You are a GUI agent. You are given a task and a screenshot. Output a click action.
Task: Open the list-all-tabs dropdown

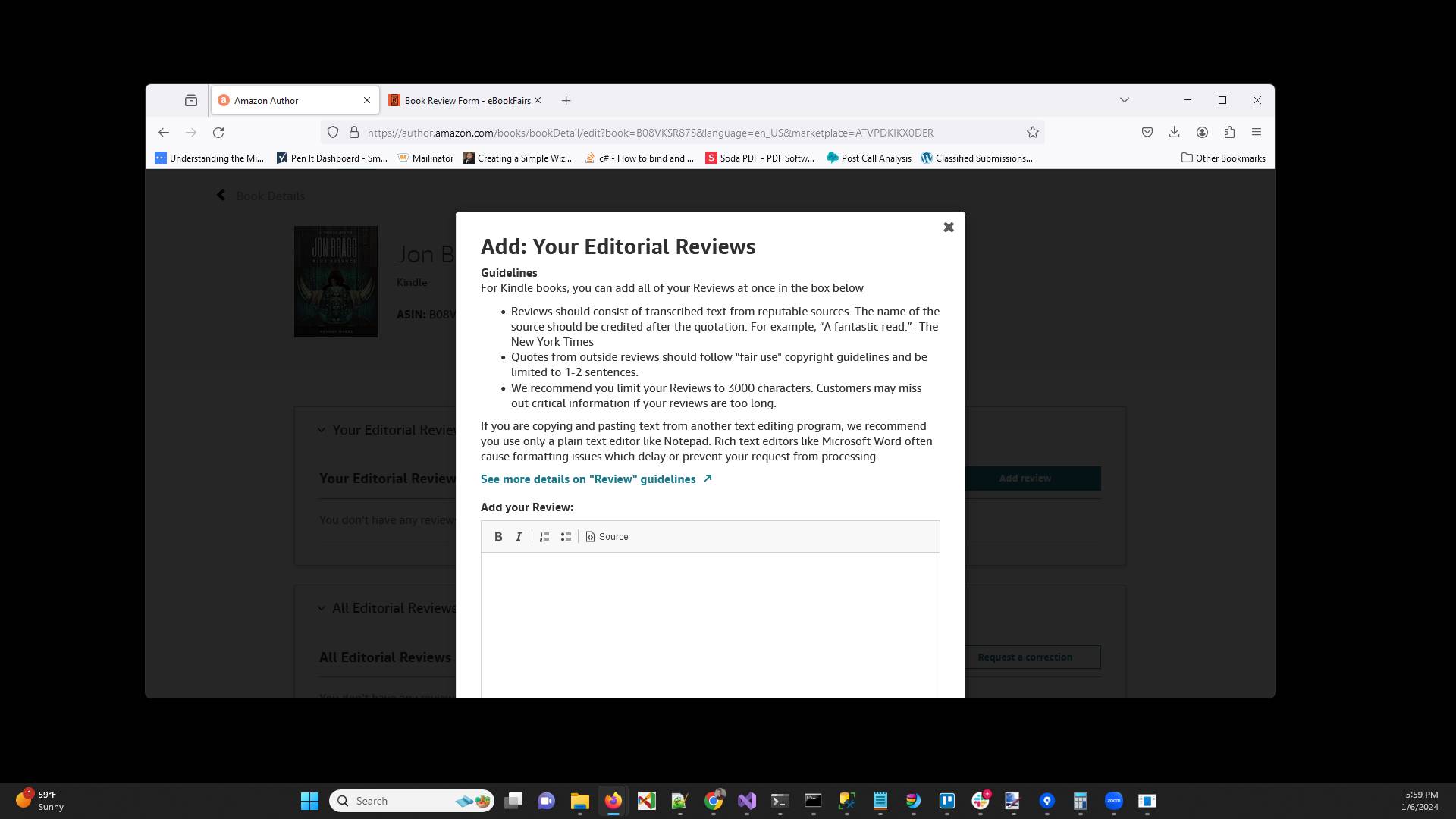point(1125,99)
